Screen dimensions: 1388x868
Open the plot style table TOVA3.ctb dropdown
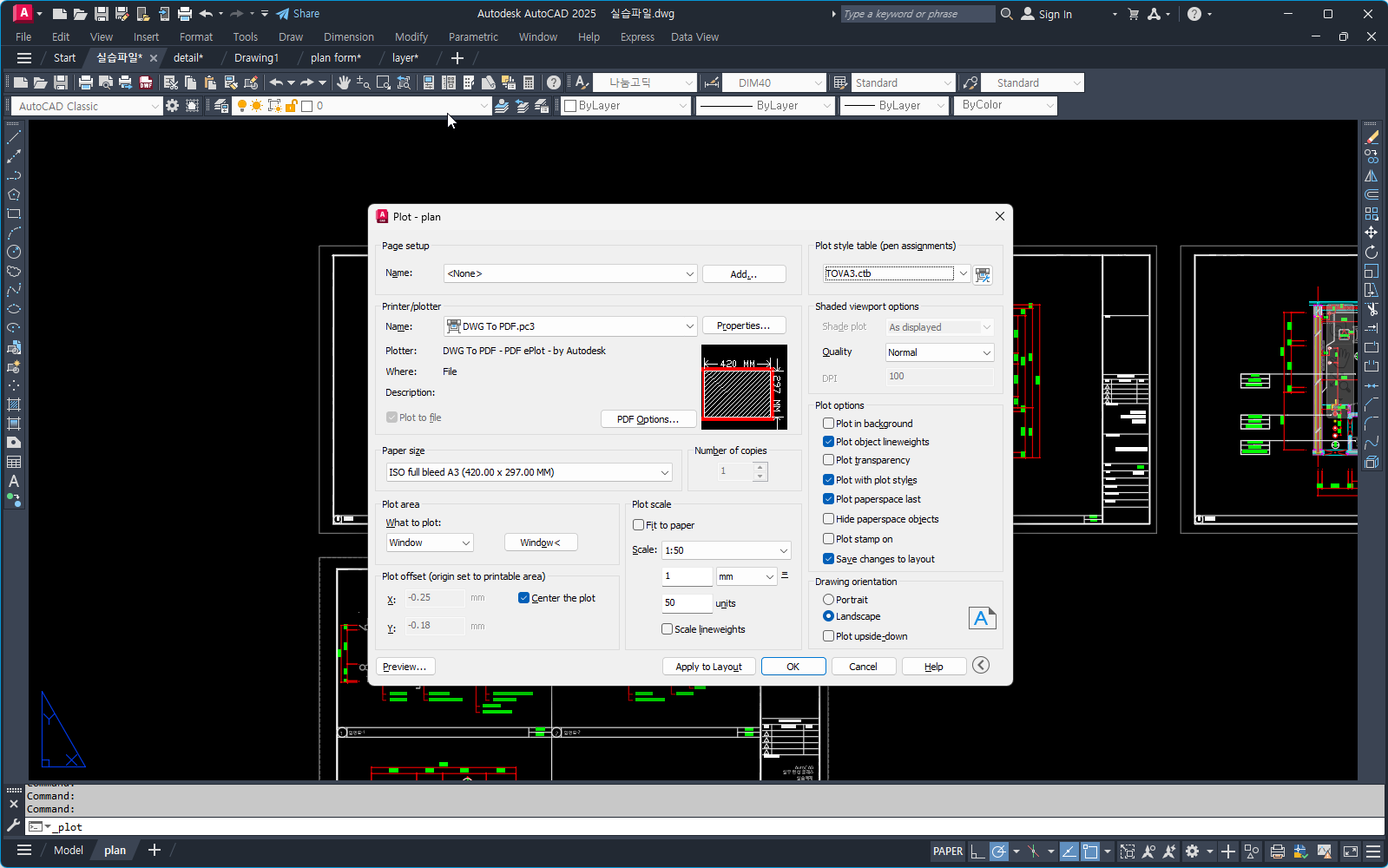click(896, 273)
